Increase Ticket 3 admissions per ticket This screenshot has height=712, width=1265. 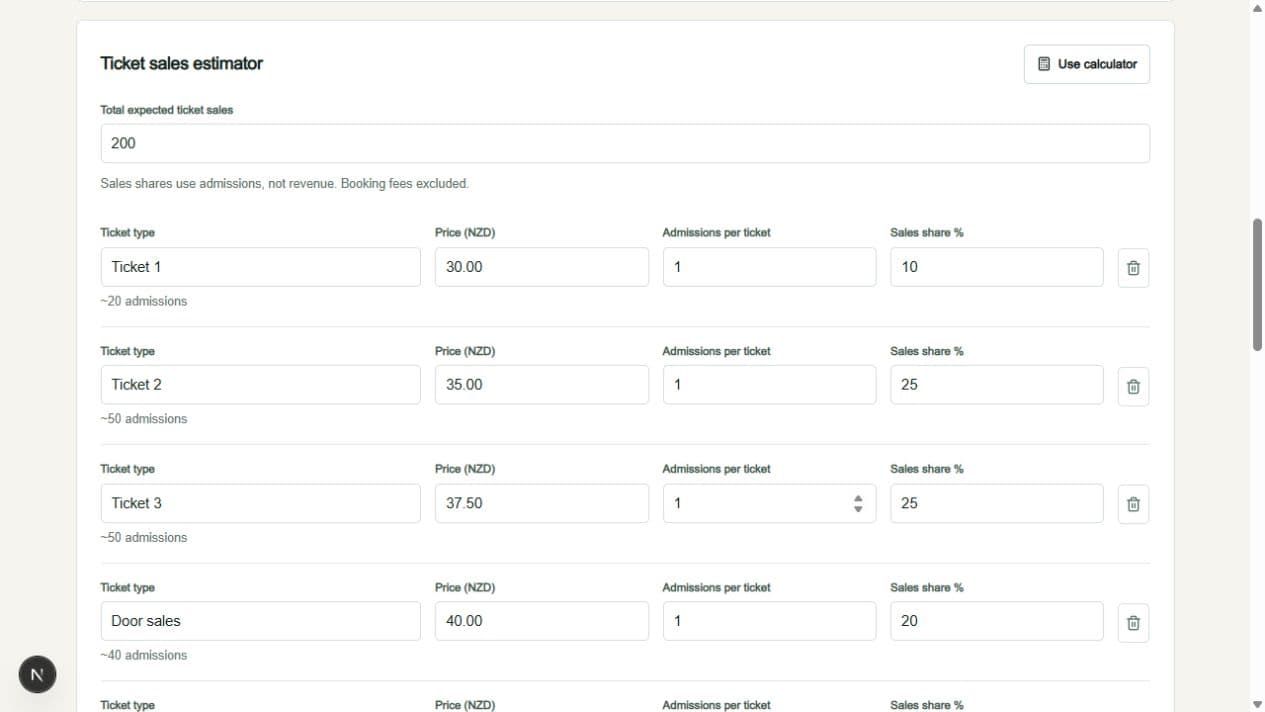click(x=858, y=498)
